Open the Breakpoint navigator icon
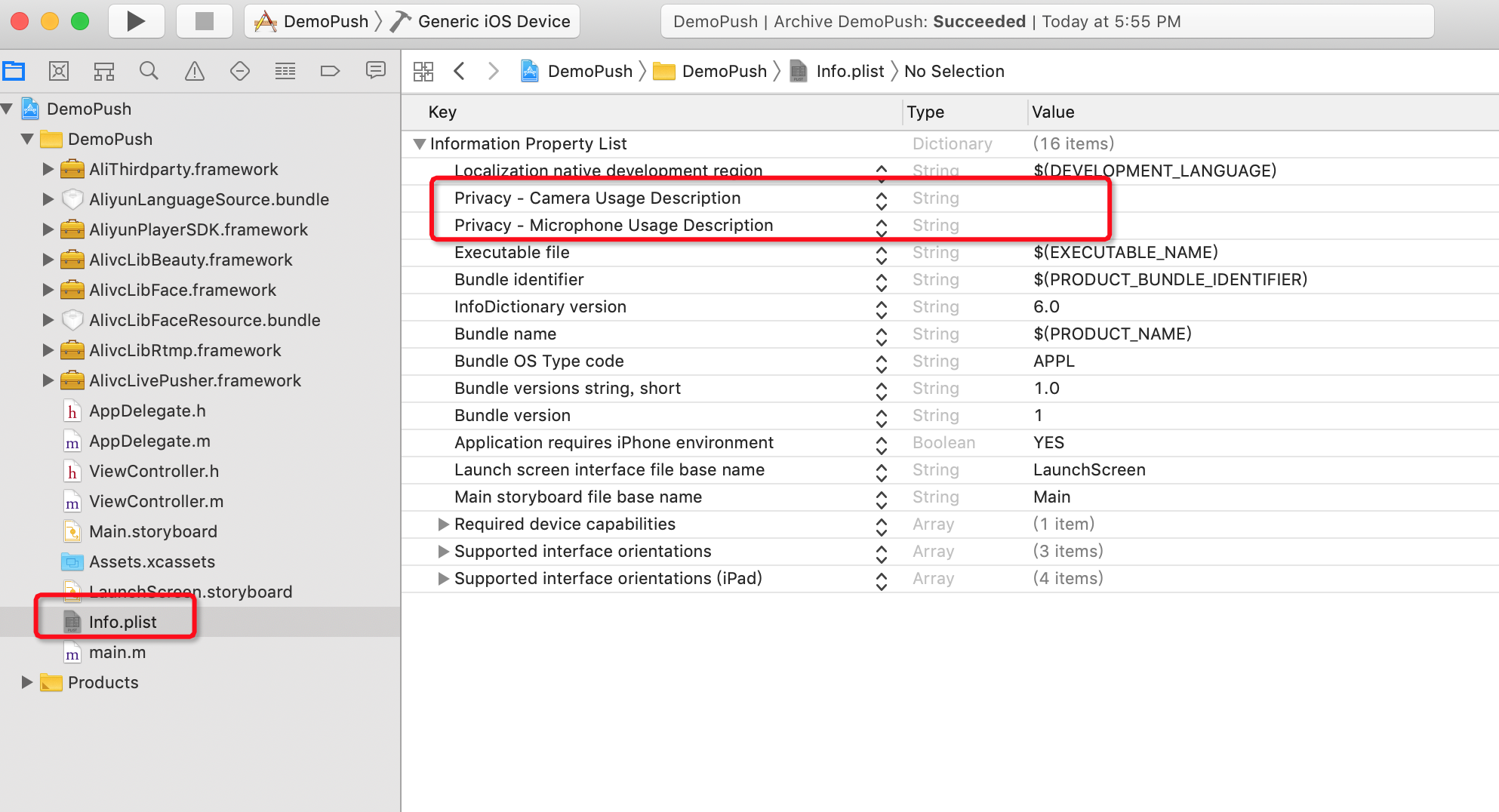 331,71
